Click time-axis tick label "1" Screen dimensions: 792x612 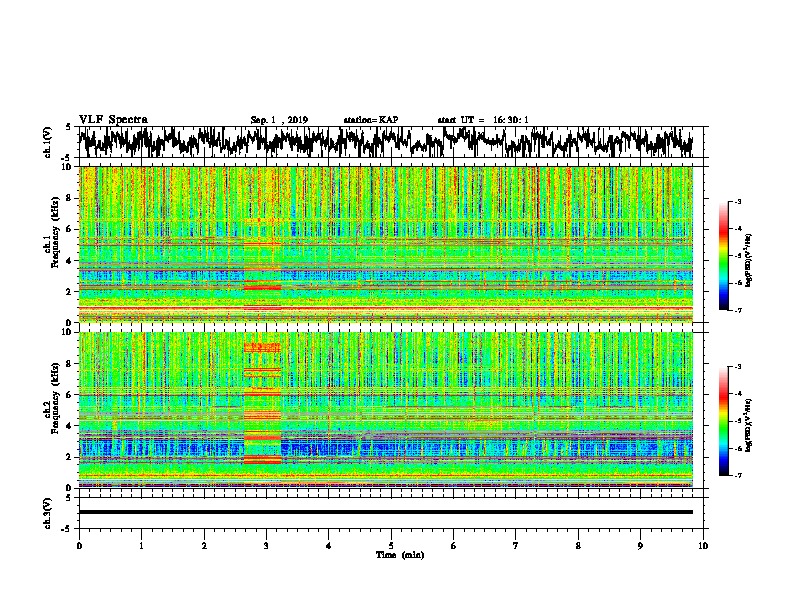coord(141,546)
